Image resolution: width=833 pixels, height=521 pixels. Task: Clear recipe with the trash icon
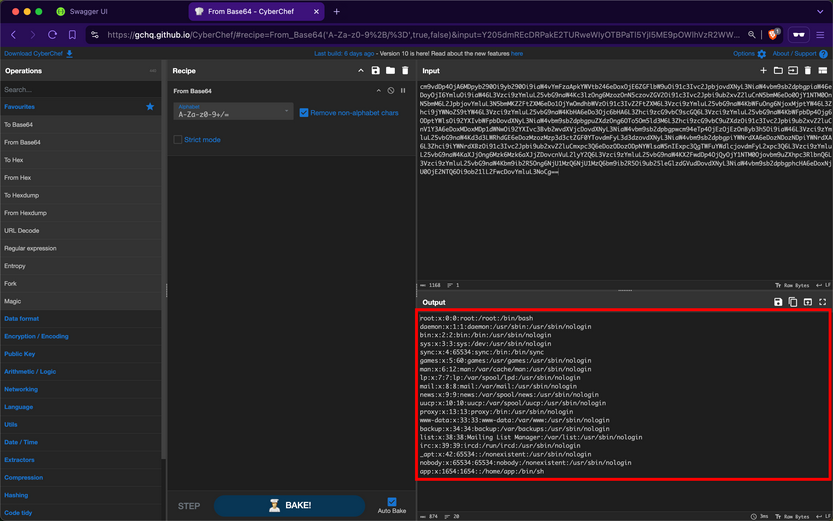coord(405,71)
